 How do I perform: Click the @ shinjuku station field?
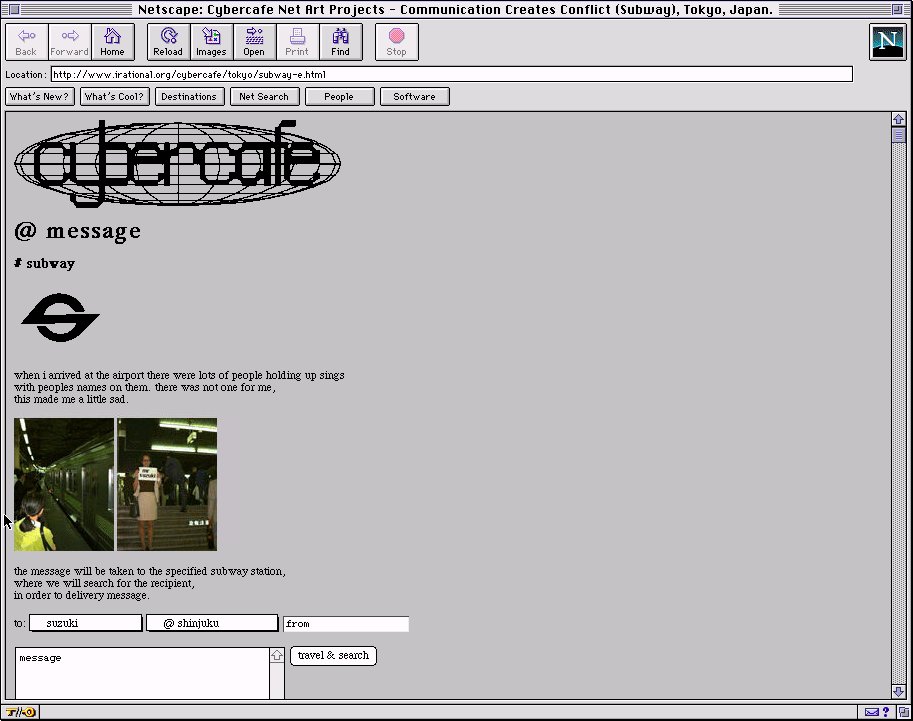212,623
